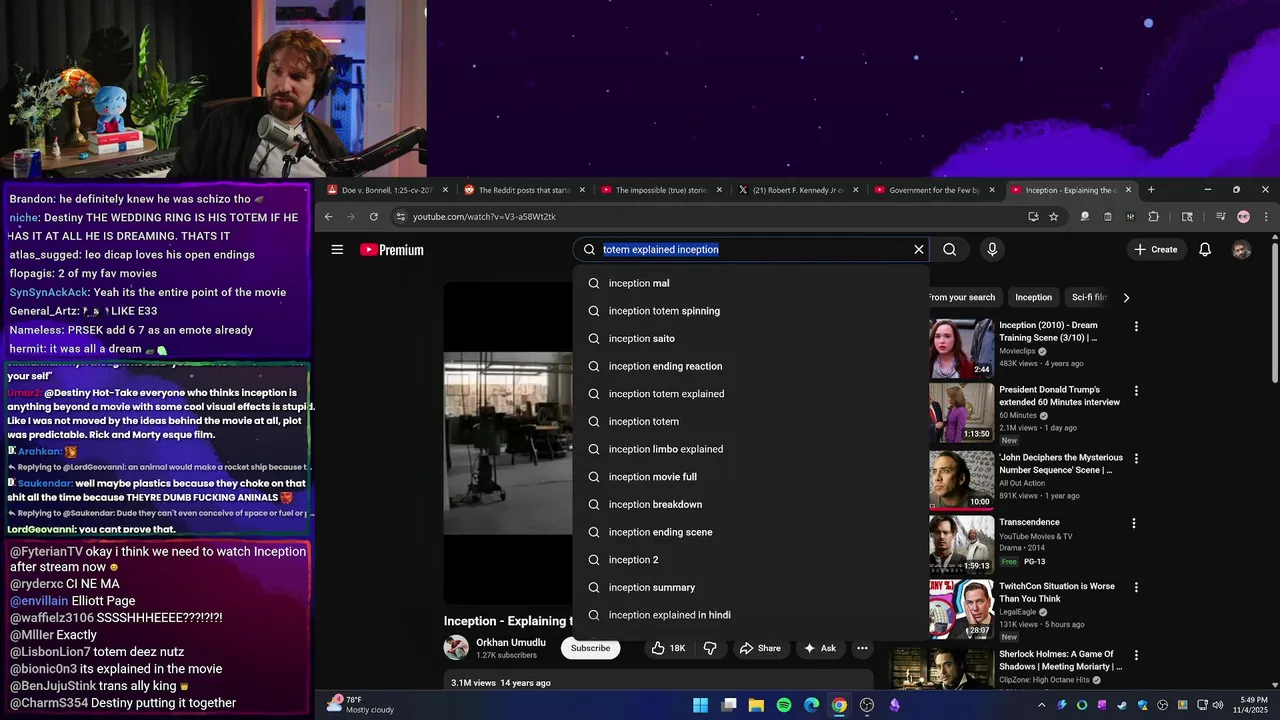
Task: Open the YouTube guide hamburger menu
Action: click(337, 250)
